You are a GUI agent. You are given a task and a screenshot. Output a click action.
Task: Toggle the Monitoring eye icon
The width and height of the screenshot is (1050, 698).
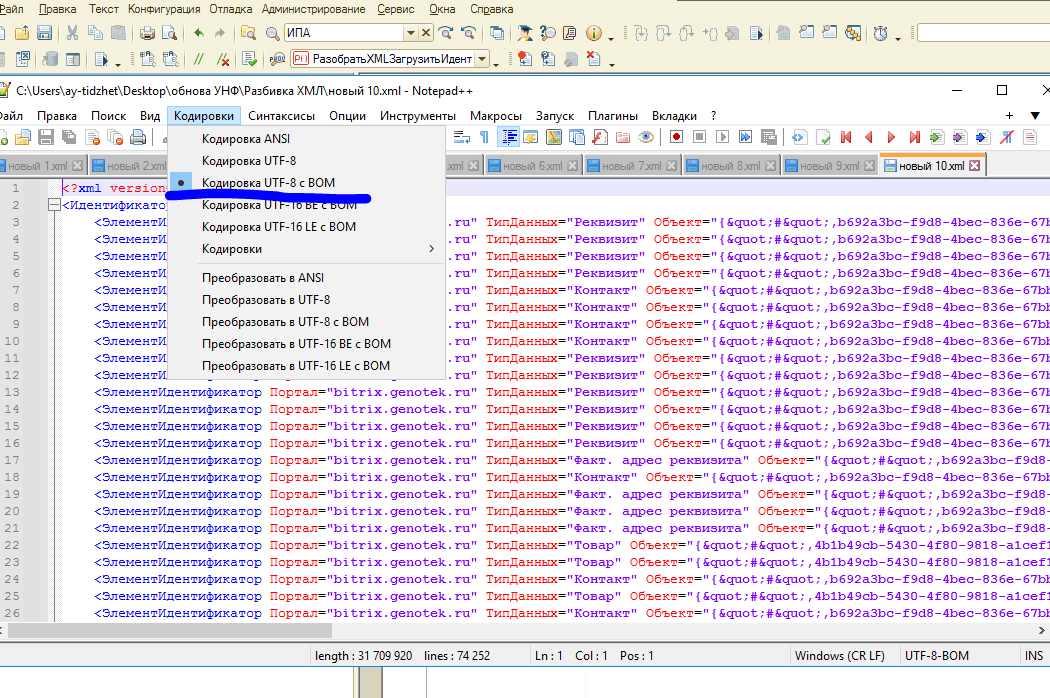(646, 137)
